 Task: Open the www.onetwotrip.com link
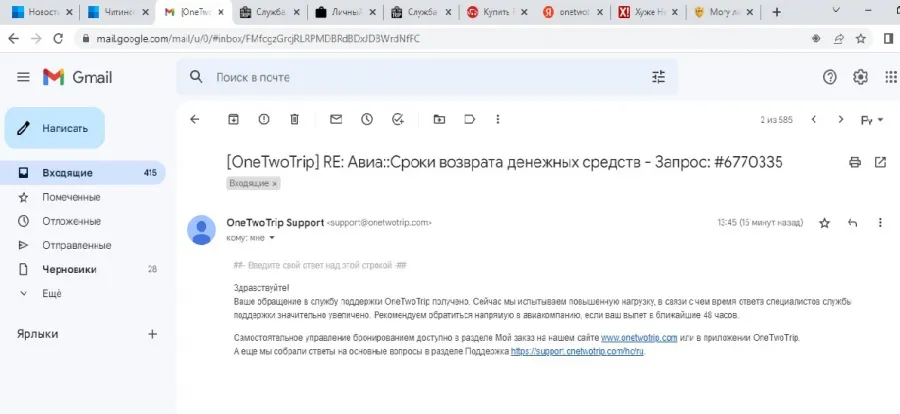click(639, 338)
